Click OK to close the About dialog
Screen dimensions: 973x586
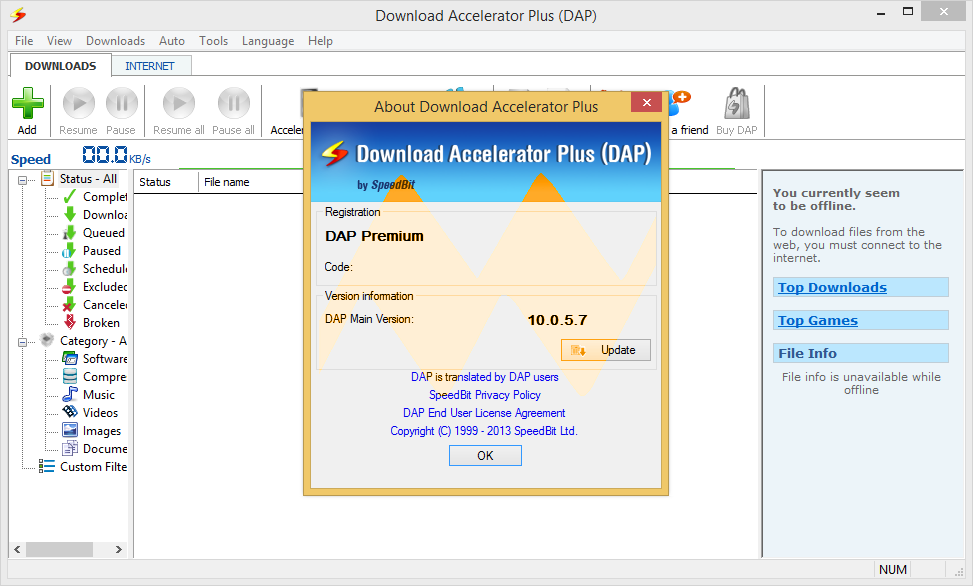click(485, 456)
